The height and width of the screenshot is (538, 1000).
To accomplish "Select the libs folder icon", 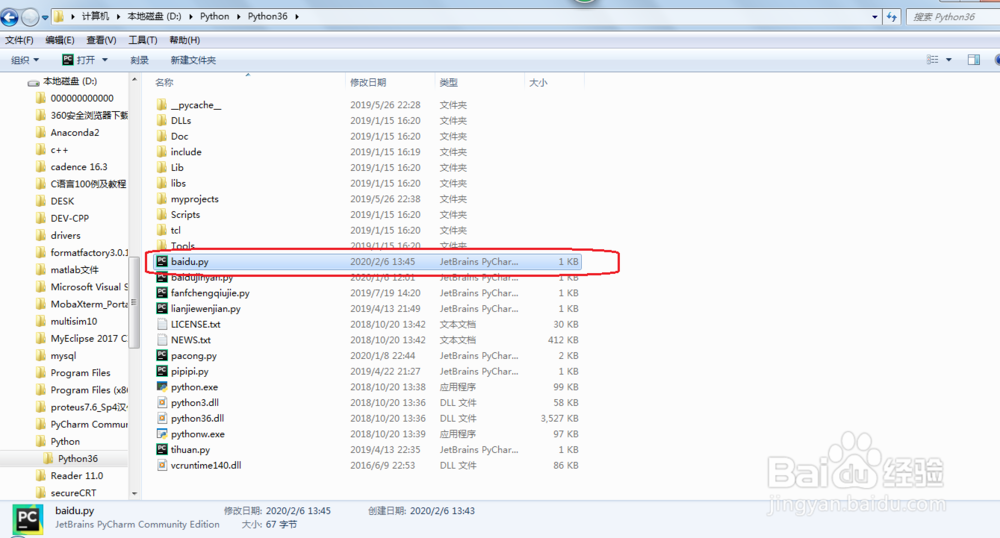I will point(162,183).
